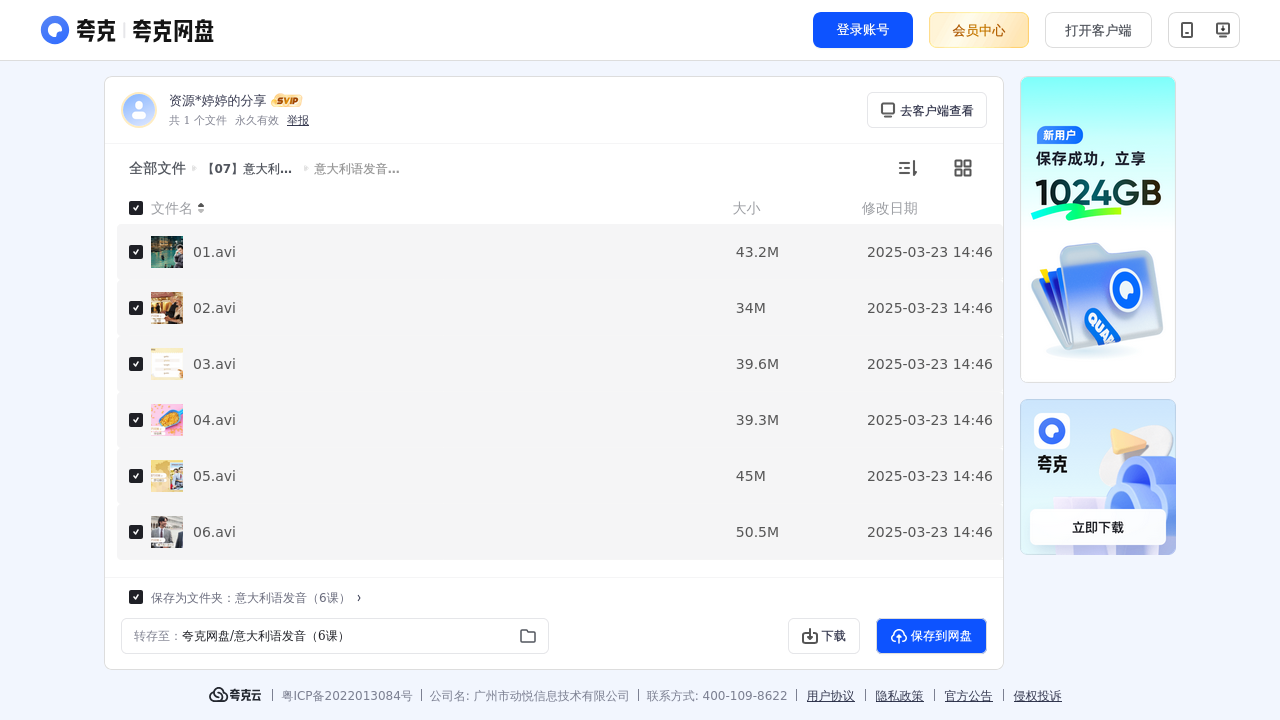Open thumbnail of 05.avi

tap(167, 476)
